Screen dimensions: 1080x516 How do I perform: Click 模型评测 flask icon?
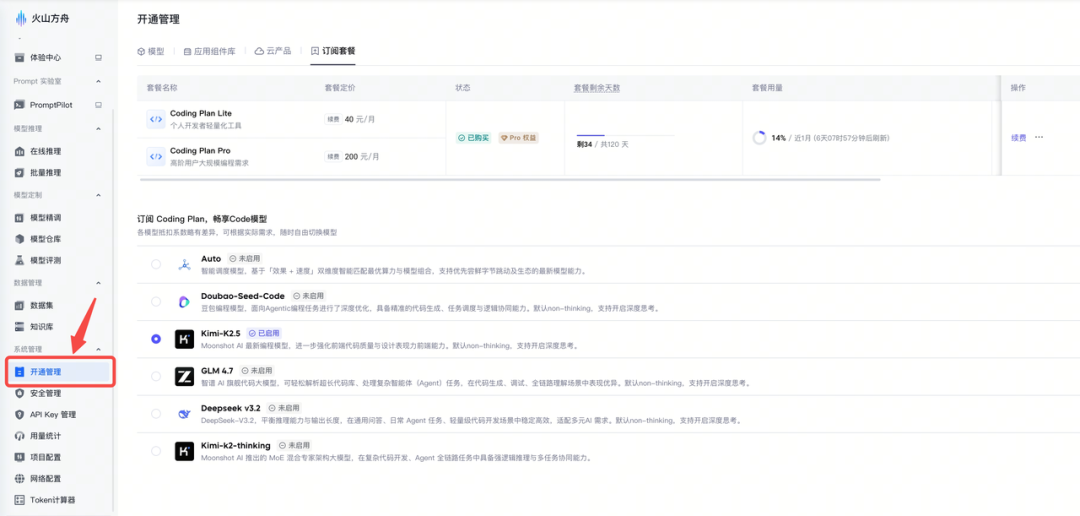click(19, 260)
